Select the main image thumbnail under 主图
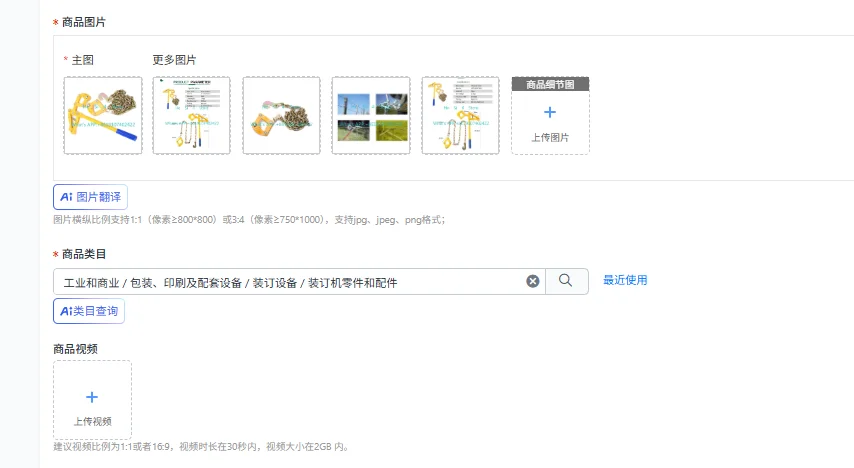854x468 pixels. click(103, 116)
